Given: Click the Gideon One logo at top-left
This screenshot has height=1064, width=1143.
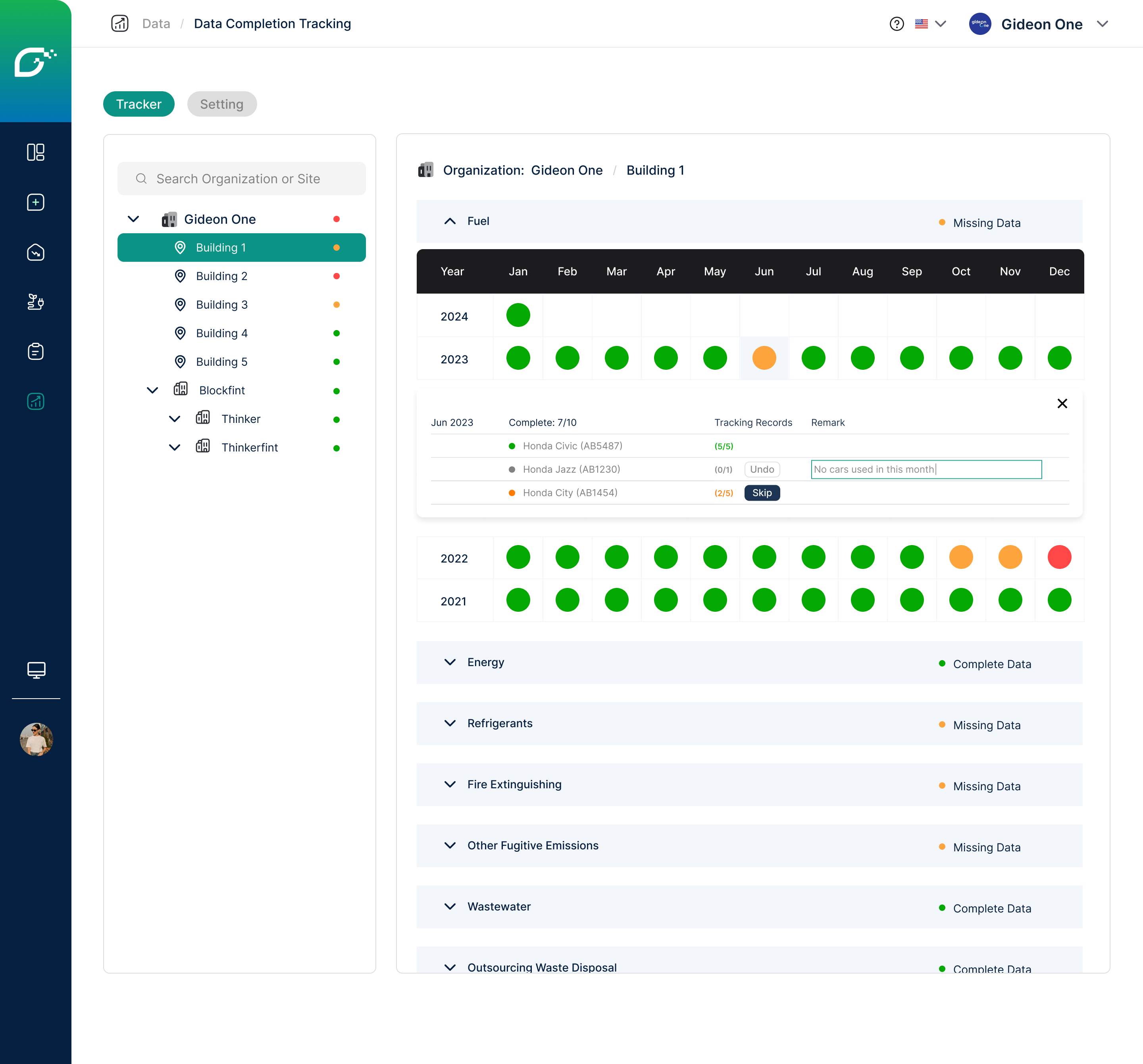Looking at the screenshot, I should click(x=36, y=61).
